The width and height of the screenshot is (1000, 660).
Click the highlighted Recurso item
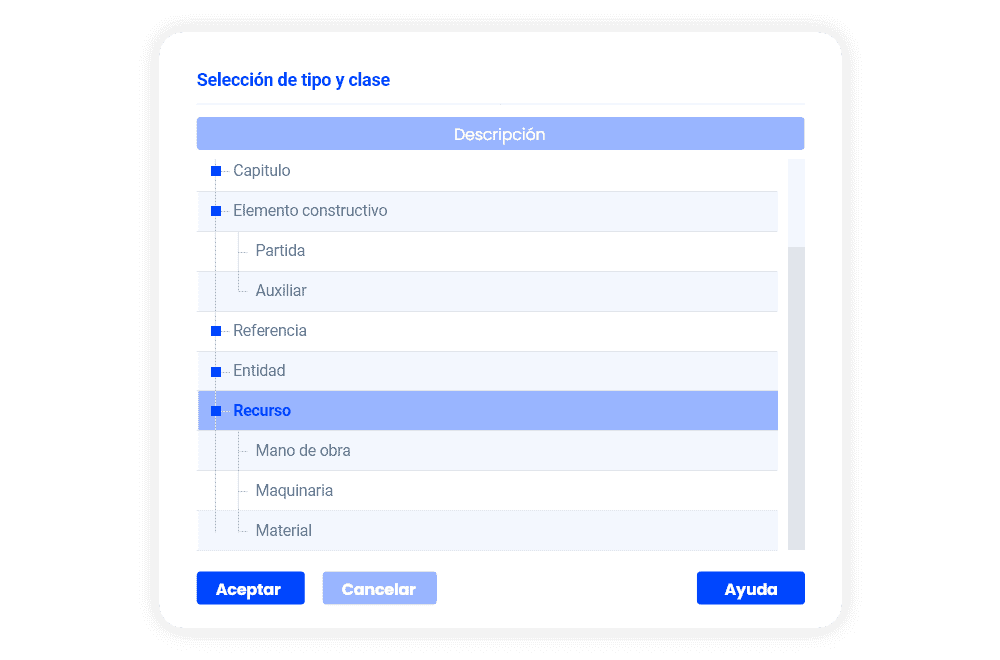click(x=262, y=411)
